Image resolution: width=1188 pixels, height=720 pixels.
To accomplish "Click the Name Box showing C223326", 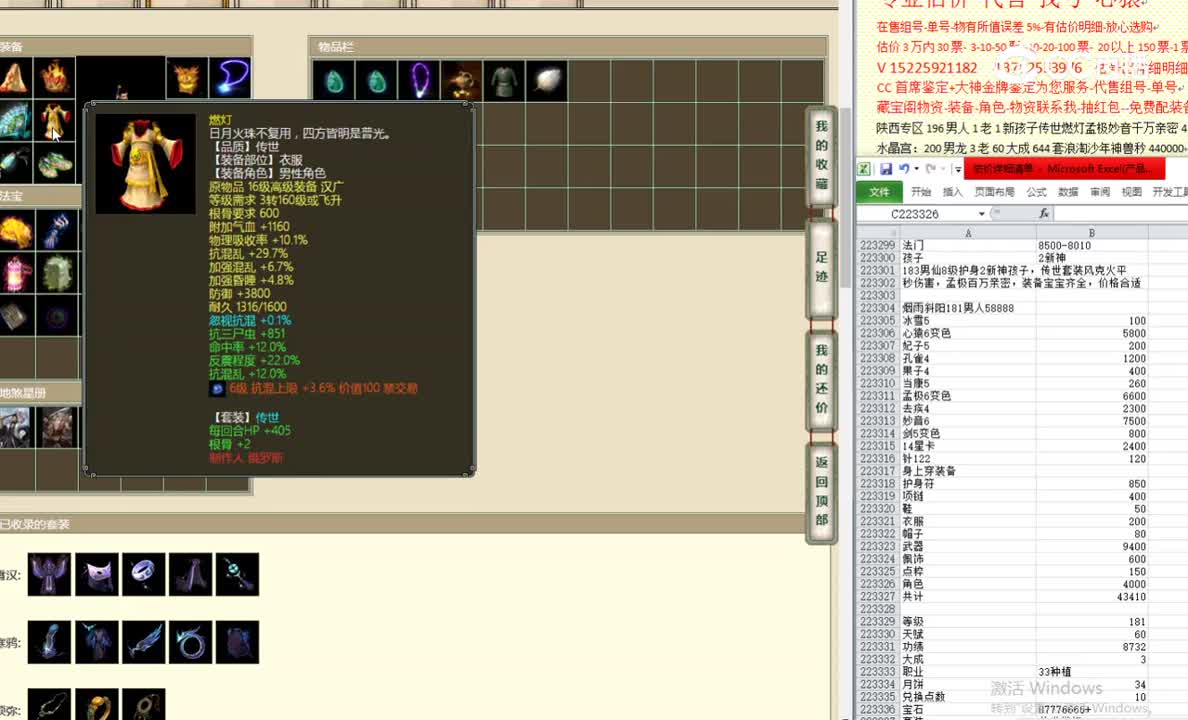I will click(x=917, y=214).
